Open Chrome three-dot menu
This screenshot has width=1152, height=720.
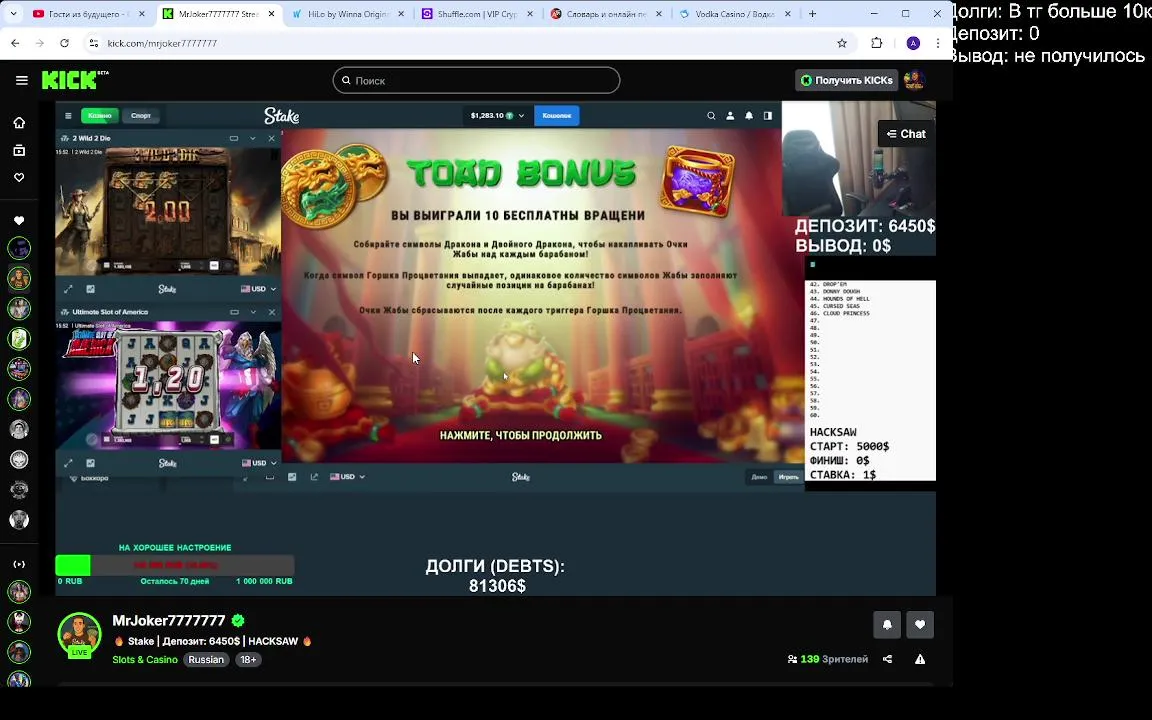(937, 43)
